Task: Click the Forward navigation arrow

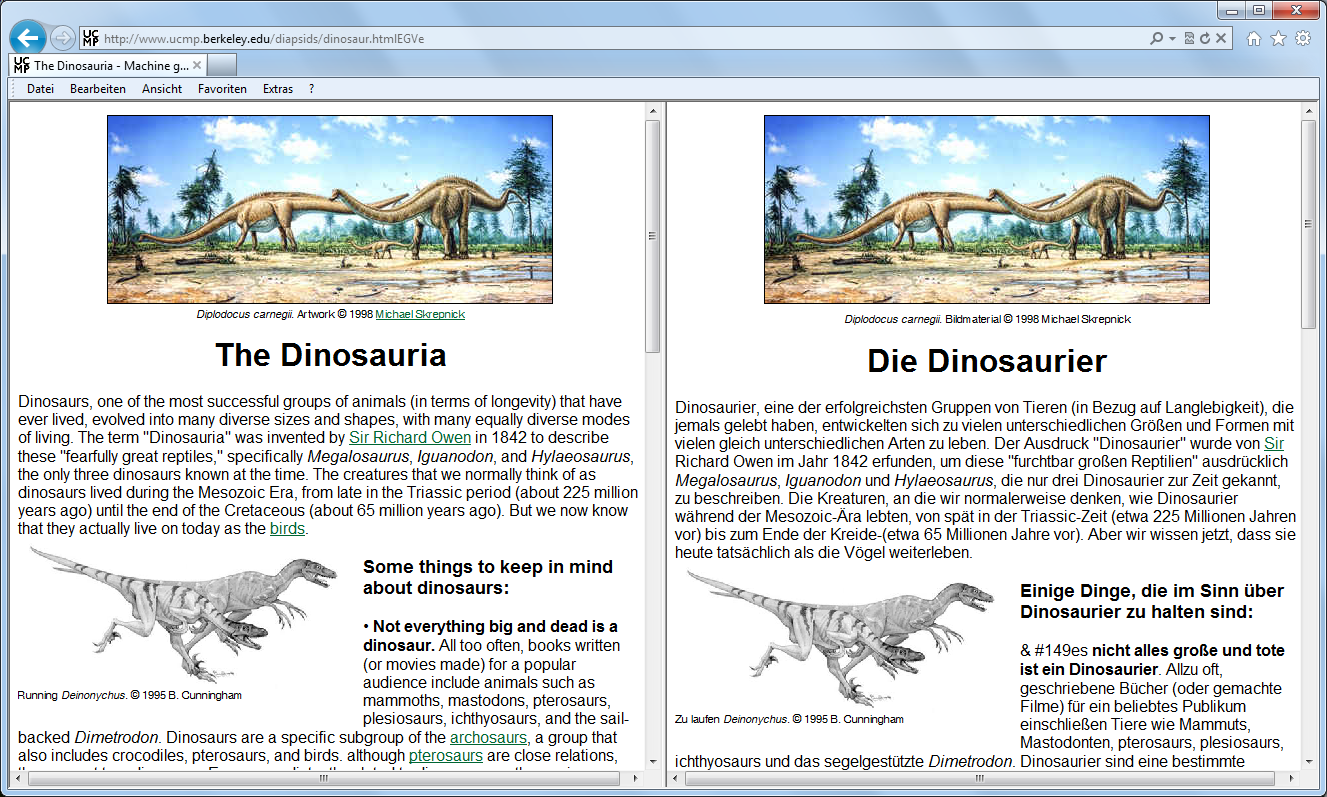Action: point(62,39)
